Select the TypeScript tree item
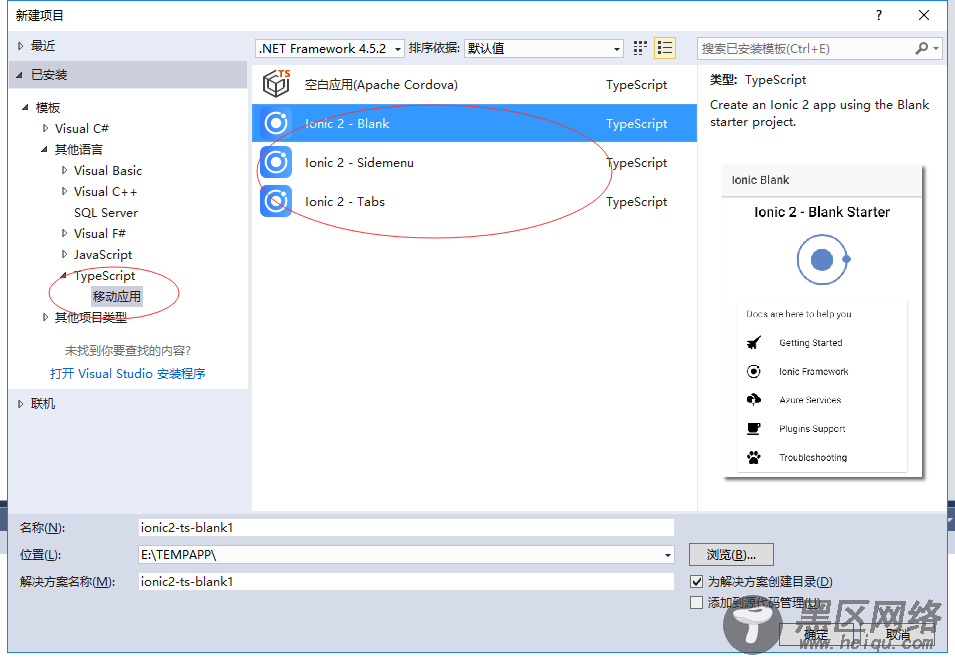 [104, 276]
